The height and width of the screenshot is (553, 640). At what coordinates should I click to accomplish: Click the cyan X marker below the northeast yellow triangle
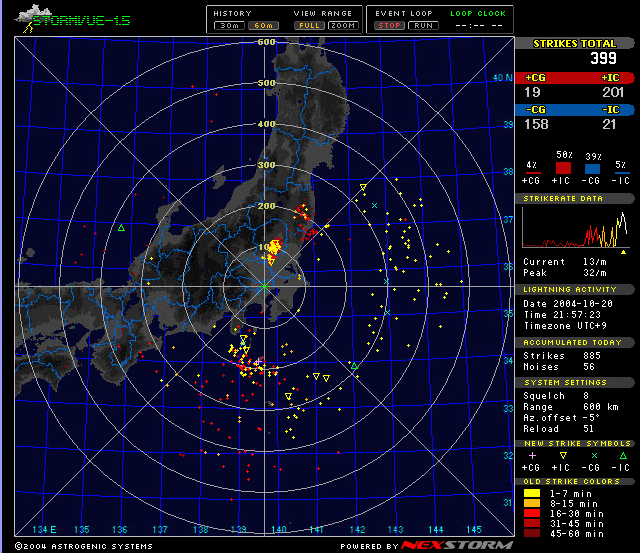(x=374, y=205)
